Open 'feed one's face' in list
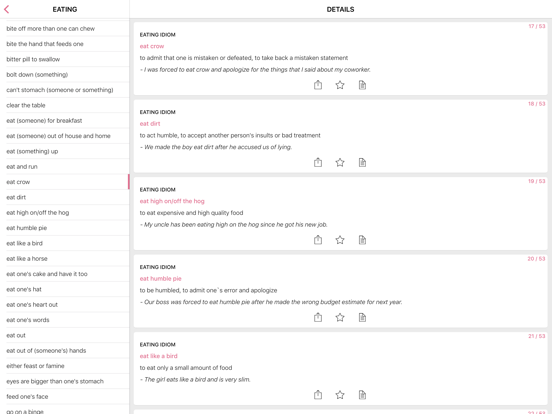 click(65, 396)
